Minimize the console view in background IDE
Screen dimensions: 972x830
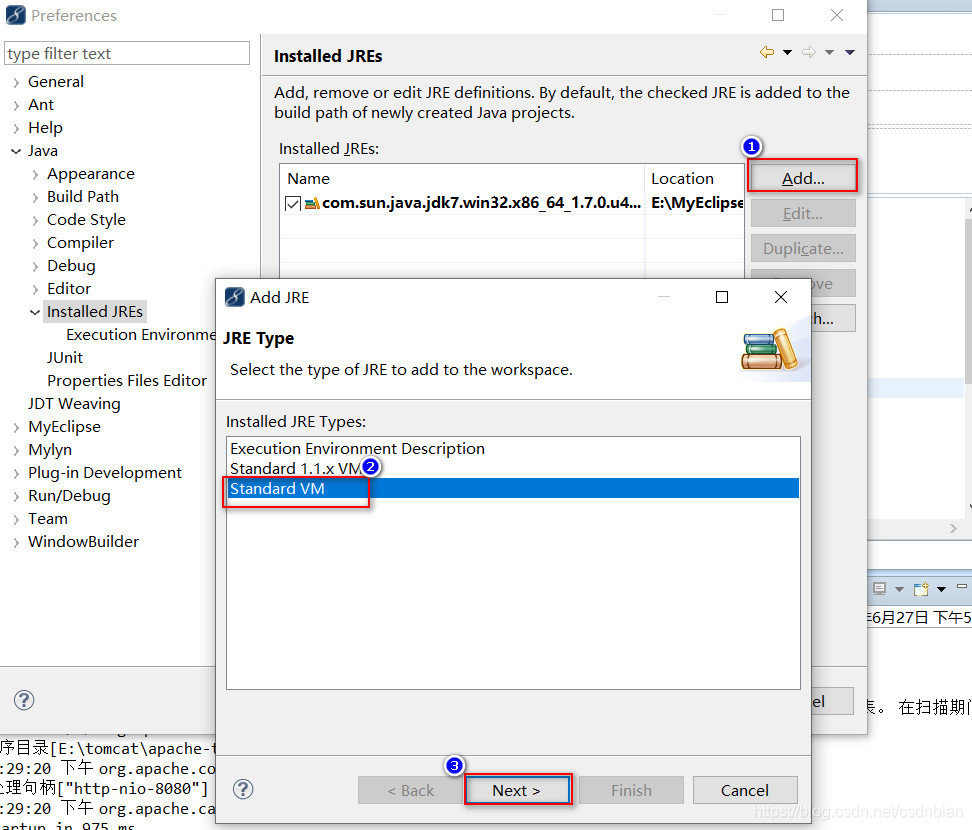[x=962, y=586]
